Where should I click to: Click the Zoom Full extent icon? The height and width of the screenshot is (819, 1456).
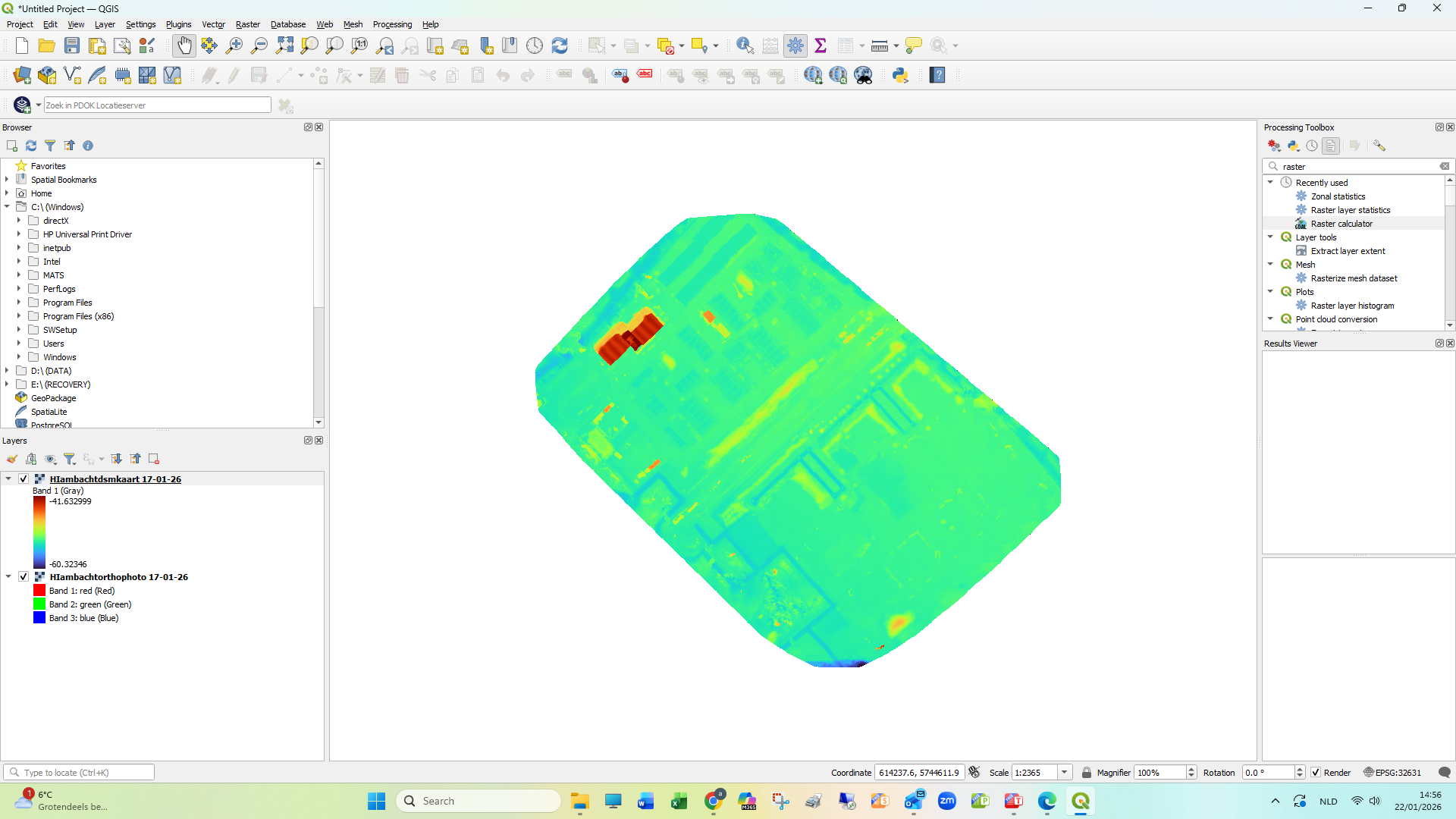coord(284,45)
